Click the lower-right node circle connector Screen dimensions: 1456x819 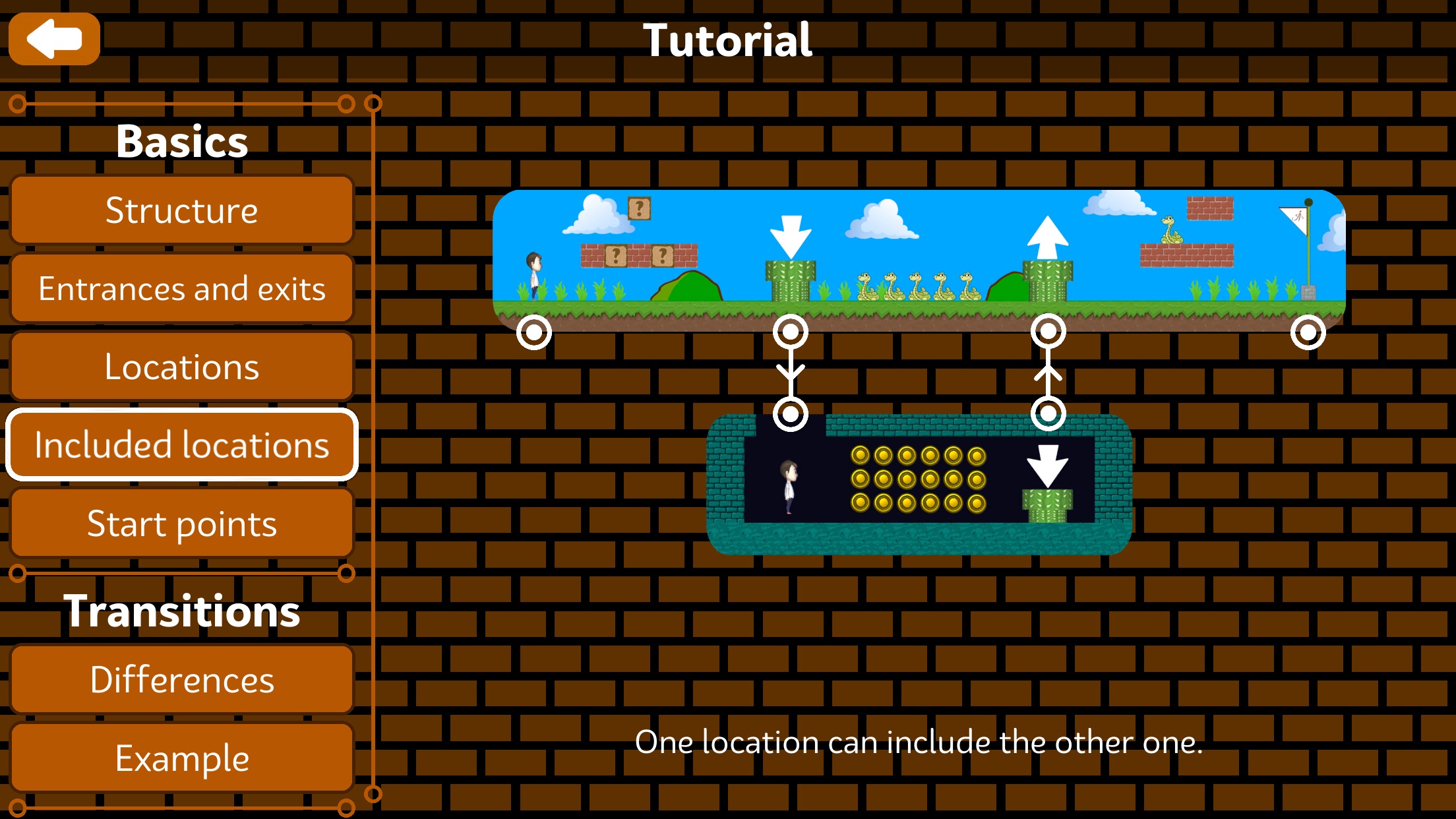point(1048,413)
